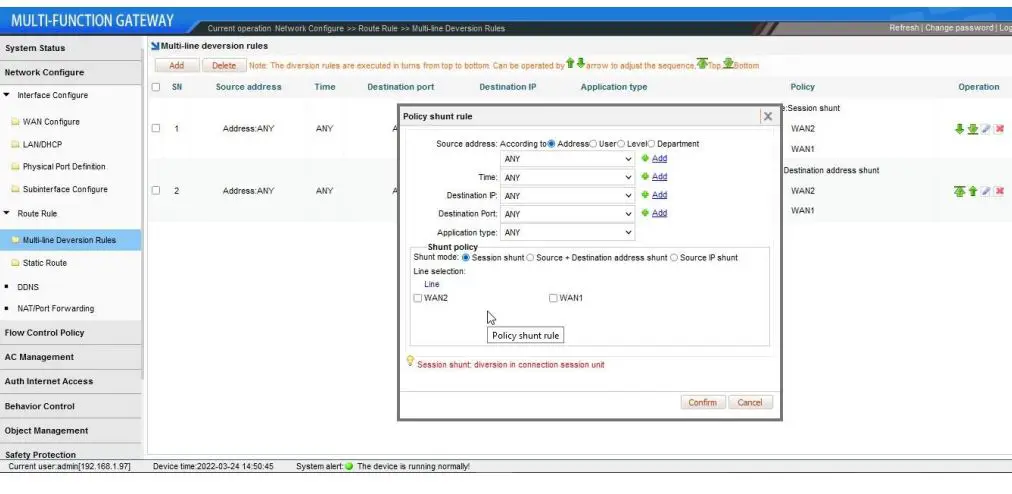The image size is (1012, 494).
Task: Close the Policy shunt rule dialog
Action: 767,116
